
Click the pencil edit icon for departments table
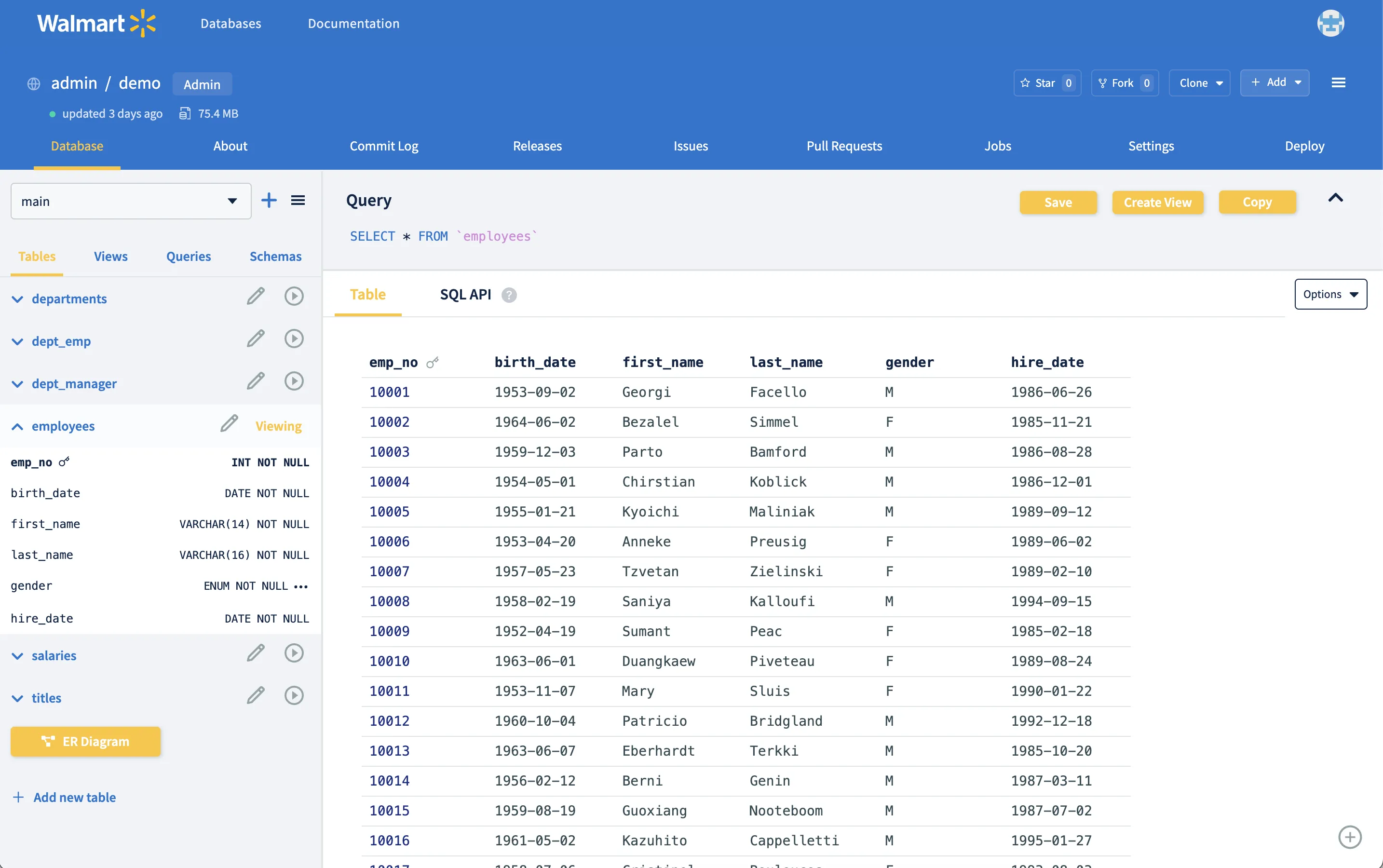tap(256, 296)
